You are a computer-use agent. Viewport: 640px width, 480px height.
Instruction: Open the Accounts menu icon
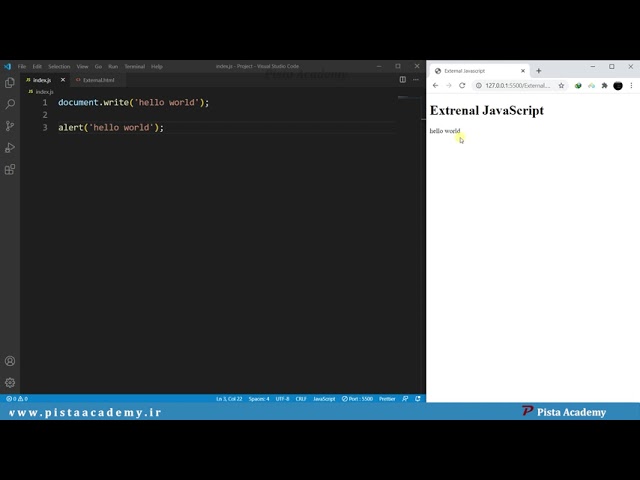[10, 361]
